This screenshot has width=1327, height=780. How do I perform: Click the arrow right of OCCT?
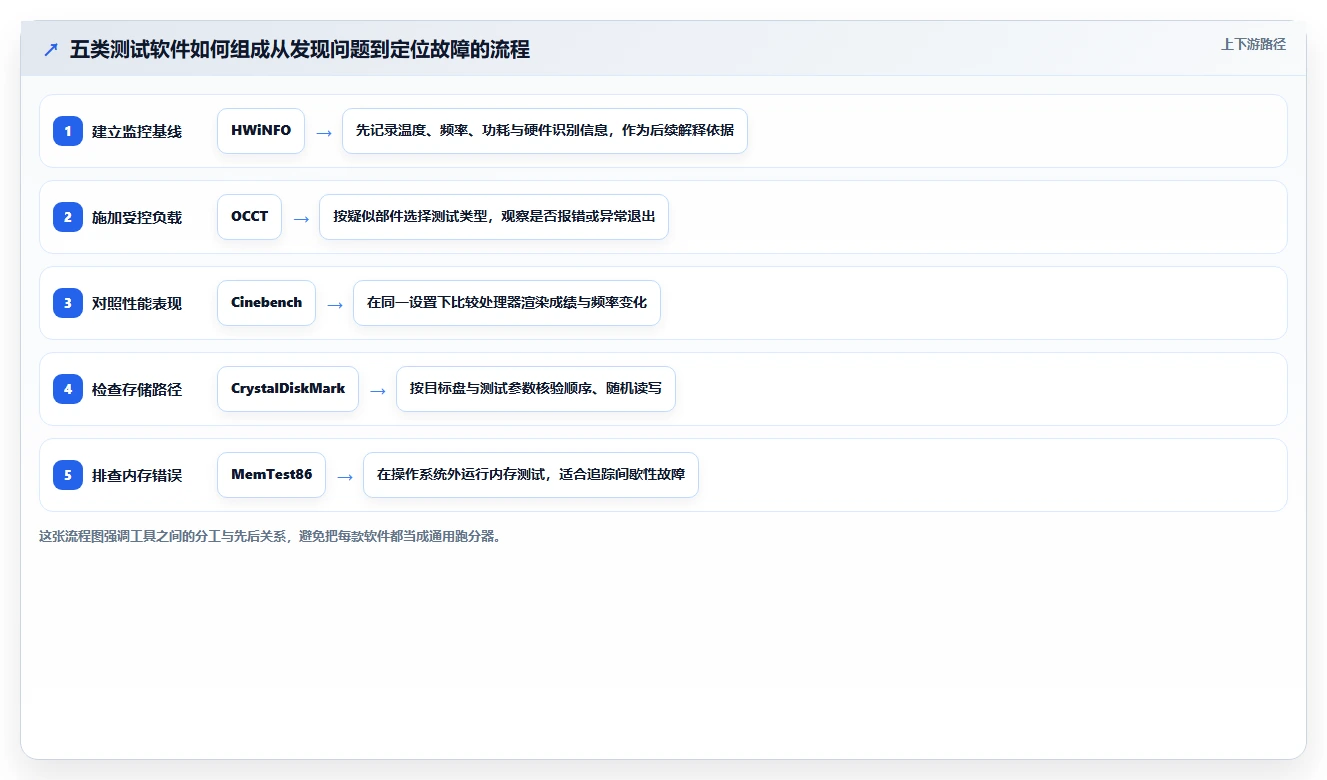click(x=301, y=218)
